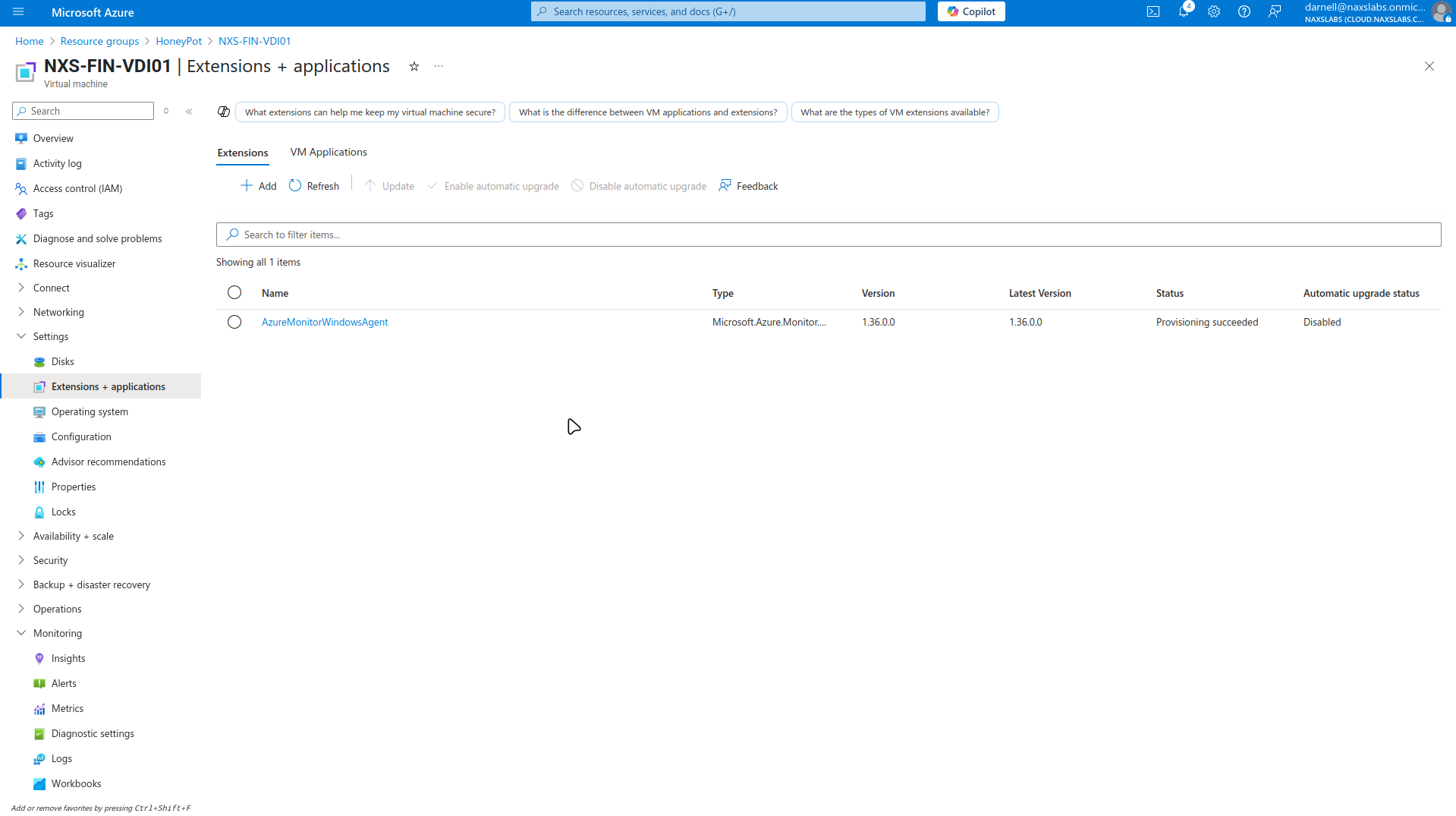This screenshot has width=1456, height=816.
Task: Open Metrics under Monitoring
Action: click(x=68, y=709)
